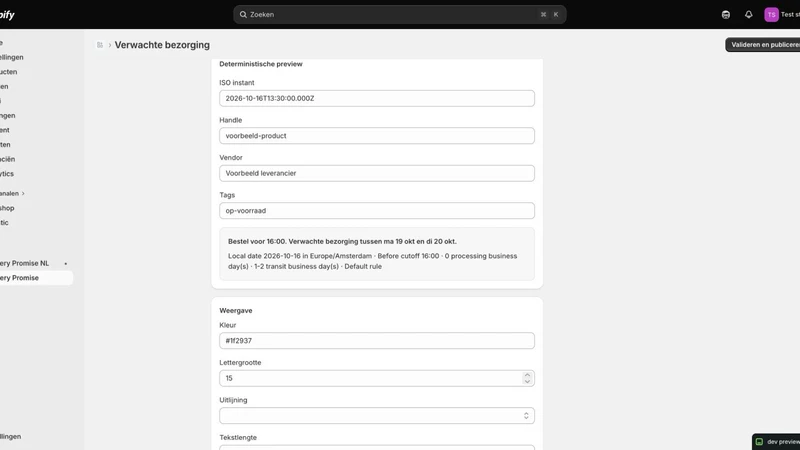Expand the sales channels chevron in sidebar
This screenshot has width=800, height=450.
(x=23, y=193)
